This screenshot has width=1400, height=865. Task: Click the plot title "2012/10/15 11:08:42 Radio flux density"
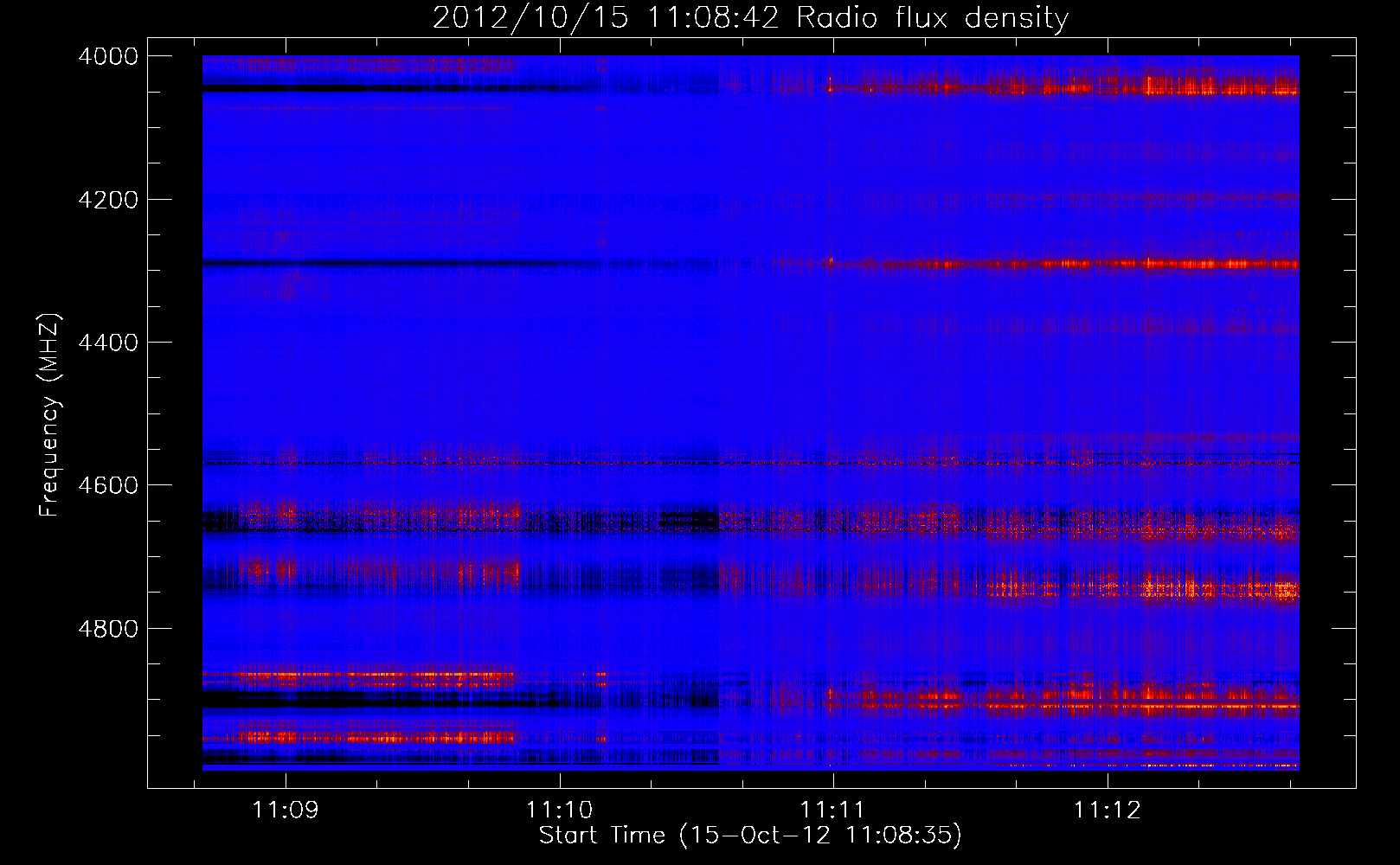coord(750,17)
